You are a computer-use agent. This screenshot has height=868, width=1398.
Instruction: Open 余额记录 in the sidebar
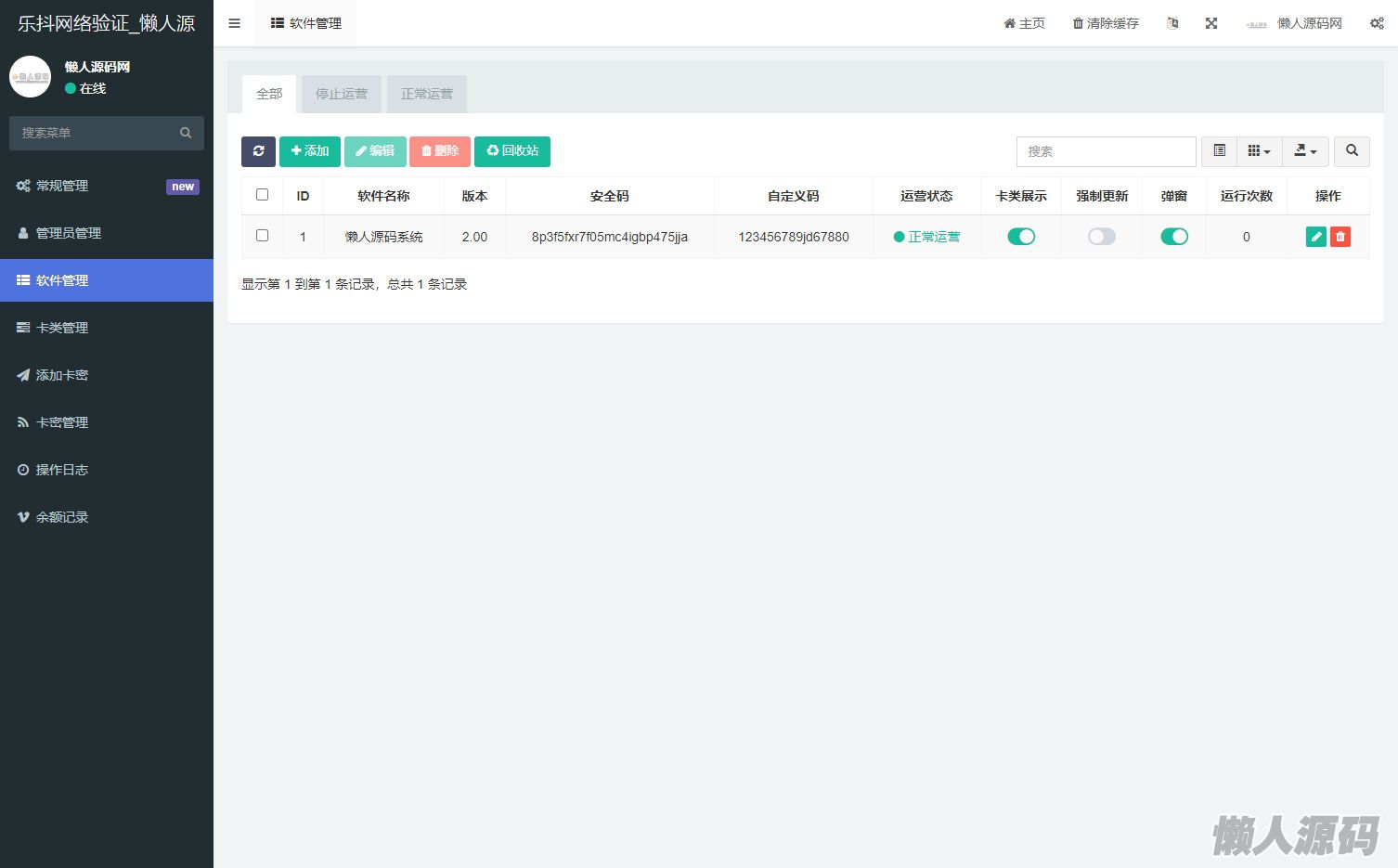click(107, 517)
